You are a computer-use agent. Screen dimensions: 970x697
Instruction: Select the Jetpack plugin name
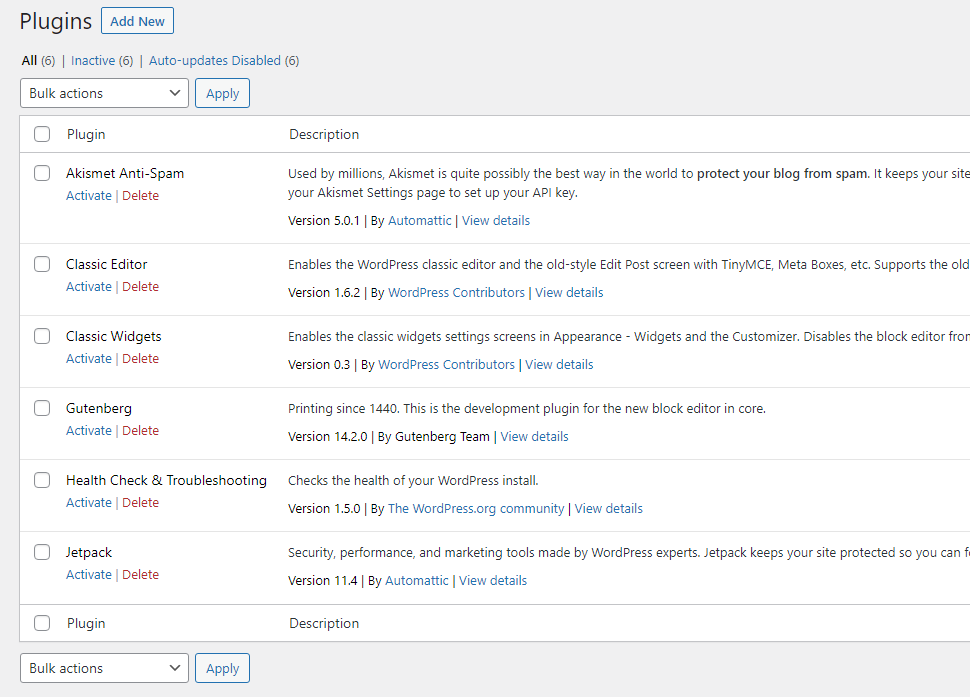click(88, 552)
